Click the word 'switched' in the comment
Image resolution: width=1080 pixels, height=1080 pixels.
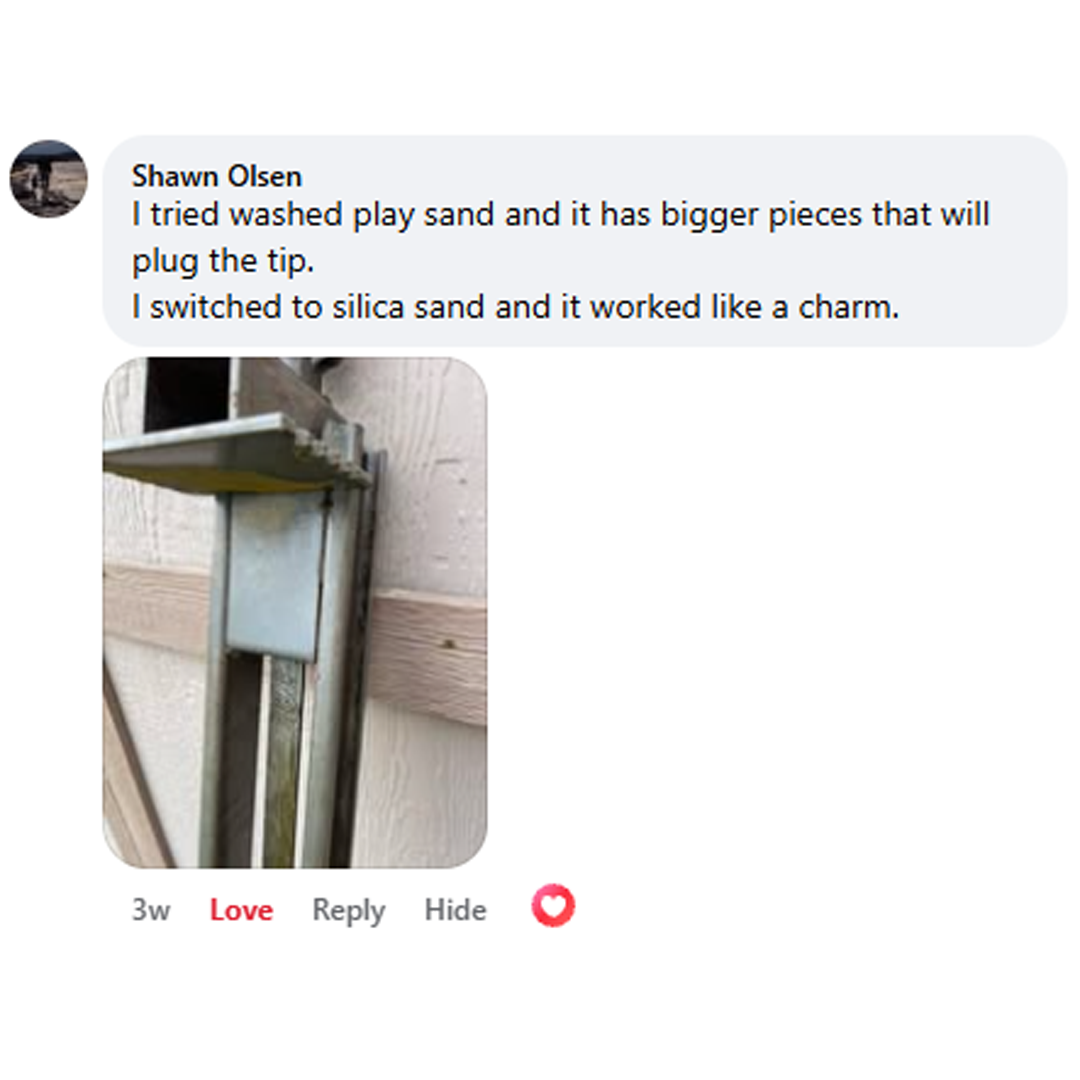click(216, 307)
